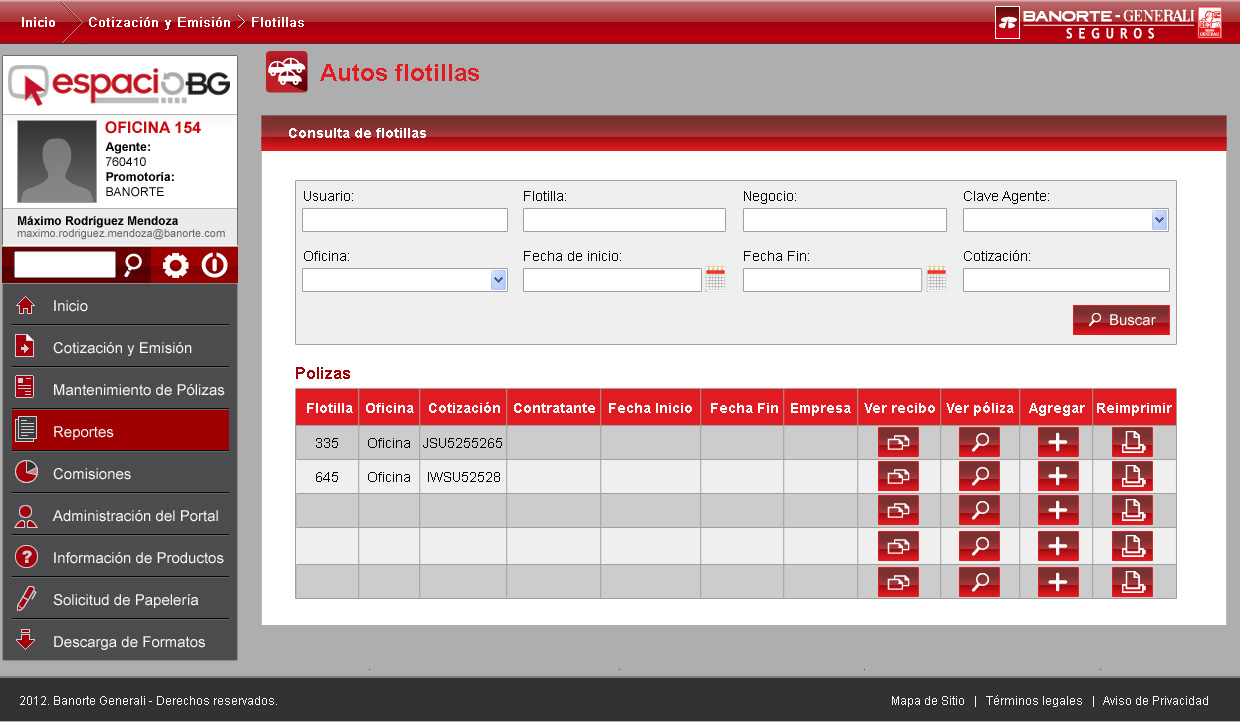Viewport: 1240px width, 722px height.
Task: Go to Mantenimiento de Pólizas
Action: click(x=120, y=390)
